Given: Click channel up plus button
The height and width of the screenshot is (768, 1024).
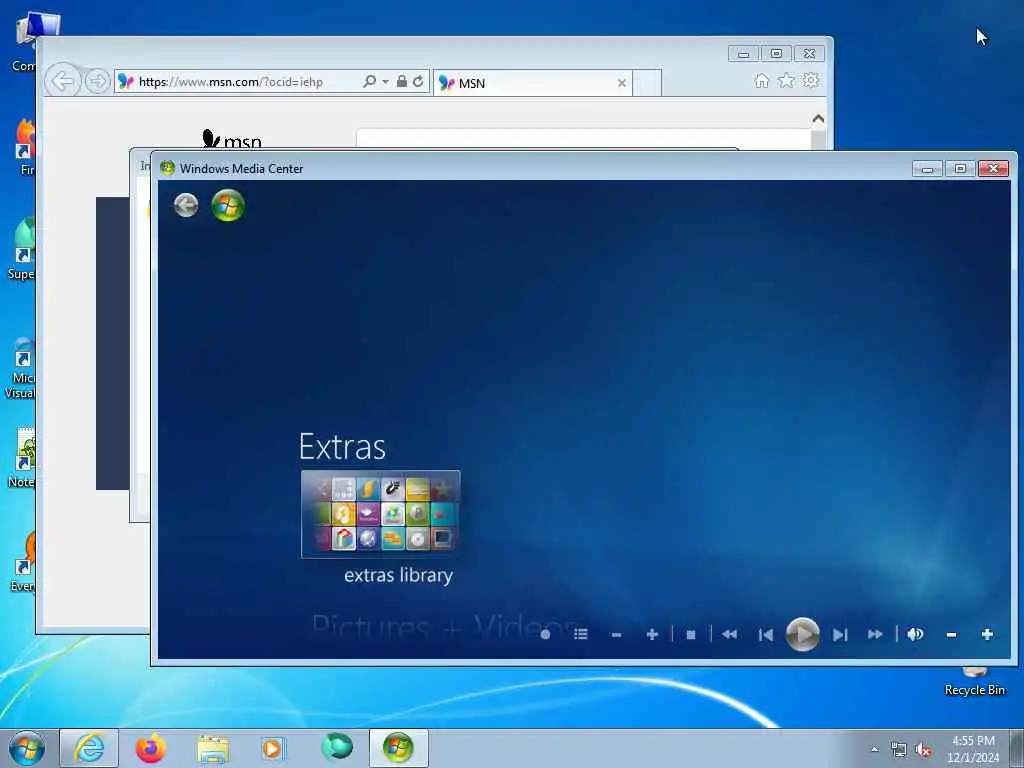Looking at the screenshot, I should tap(652, 634).
